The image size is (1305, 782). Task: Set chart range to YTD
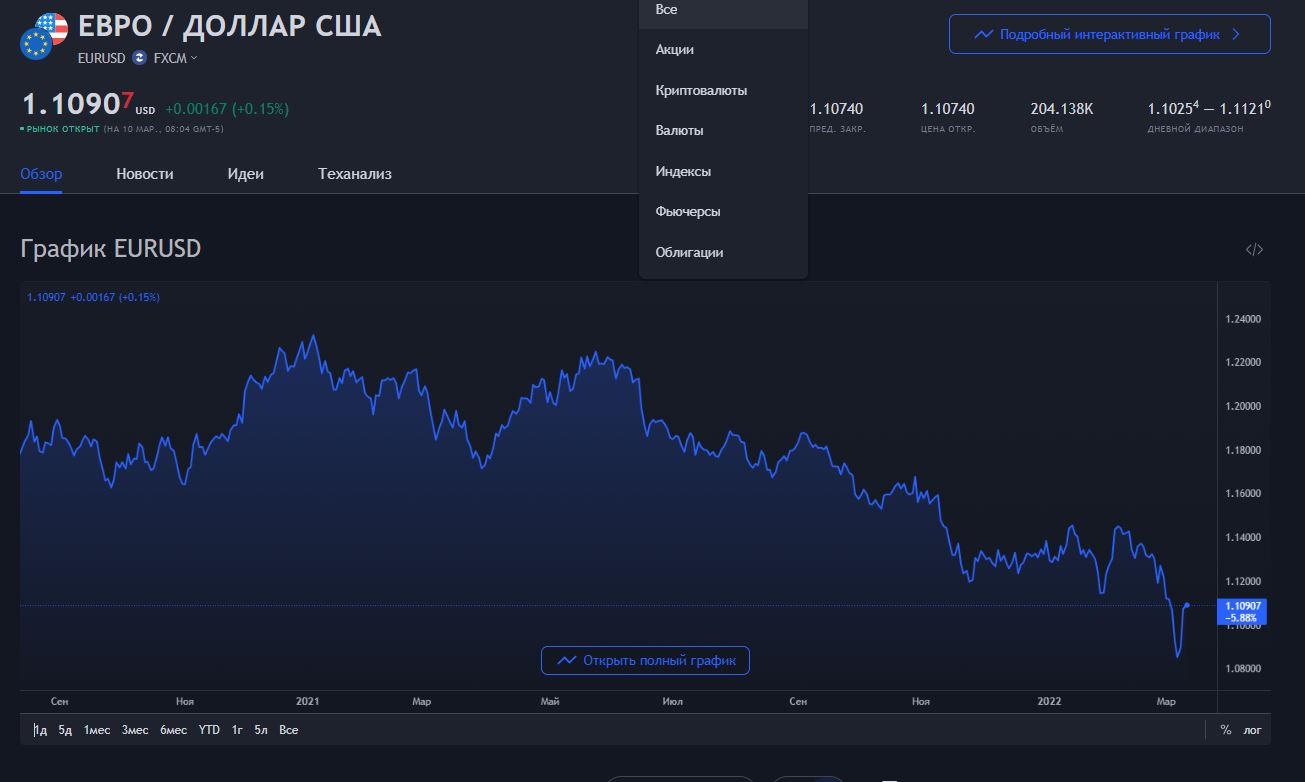click(x=209, y=730)
